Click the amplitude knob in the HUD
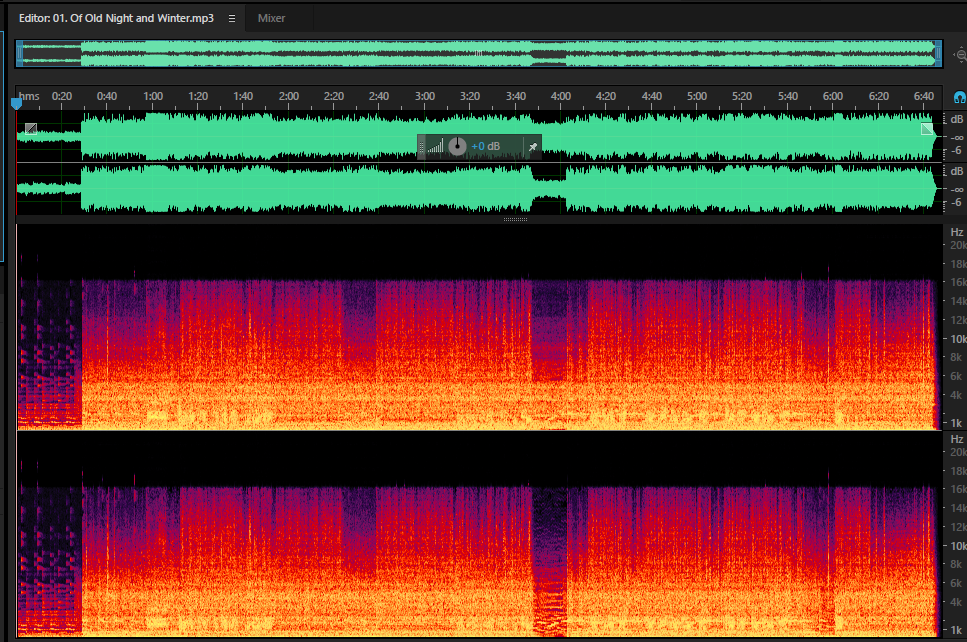Screen dimensions: 967x642 tap(457, 146)
